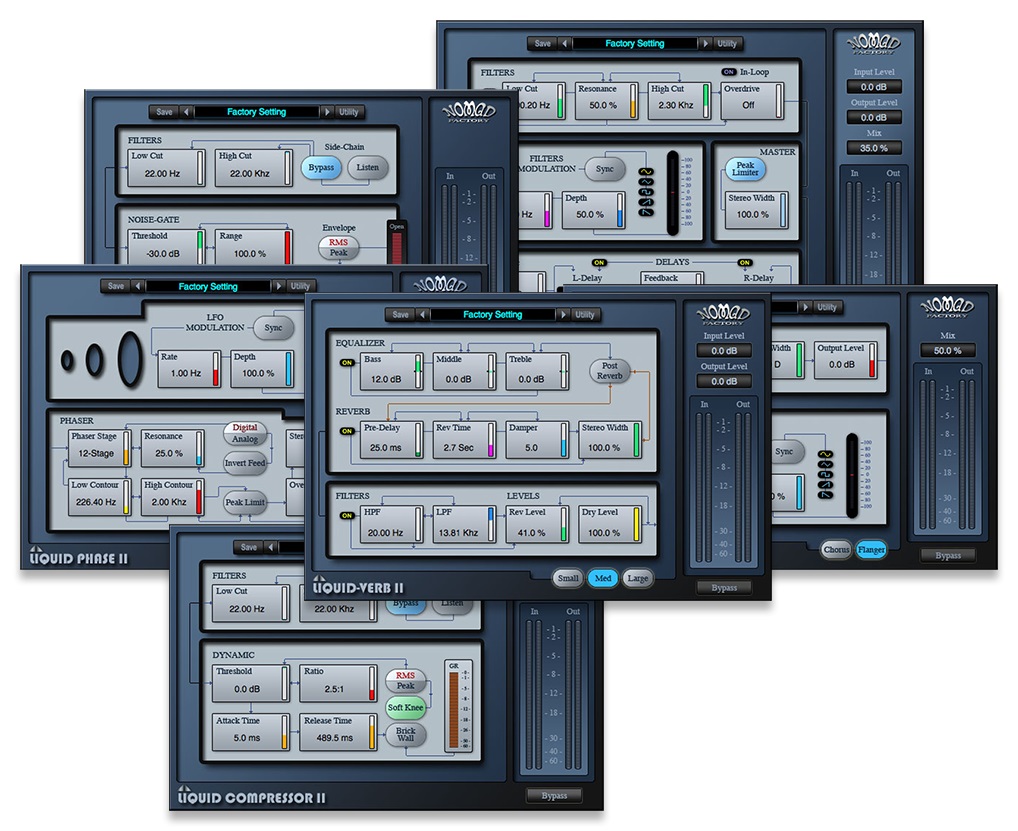
Task: Select LFO waveform selector in chorus/flanger plugin
Action: [825, 475]
